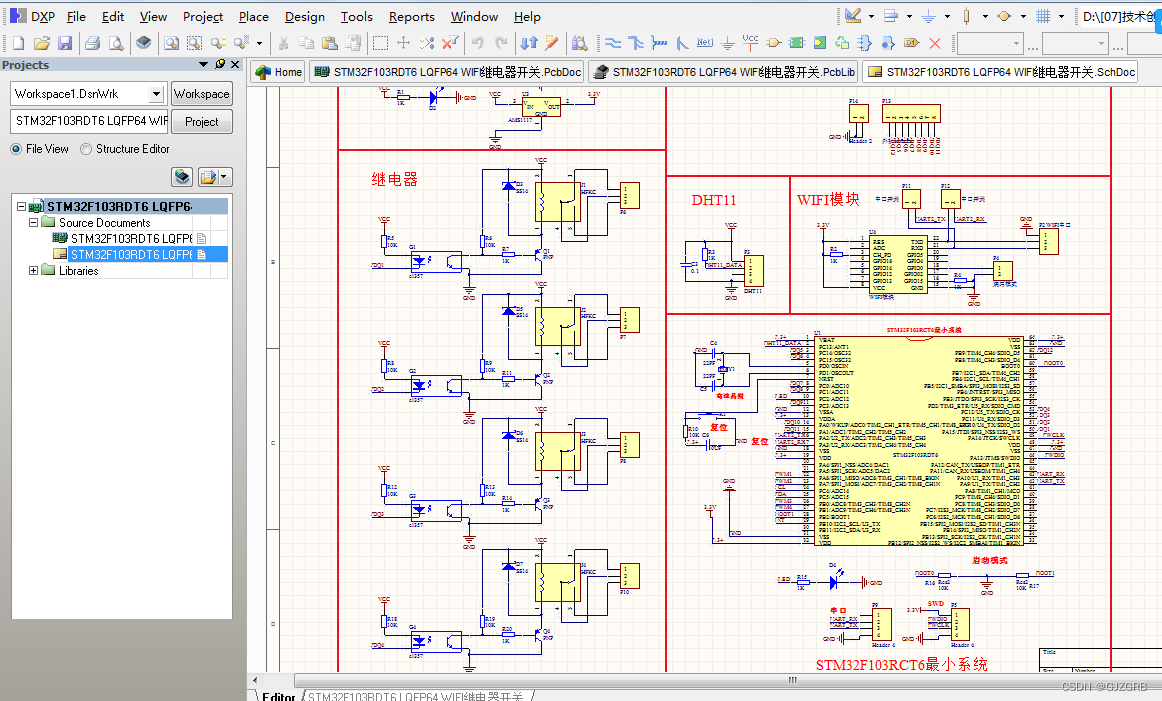Place a Net Label using the toolbar

click(704, 44)
